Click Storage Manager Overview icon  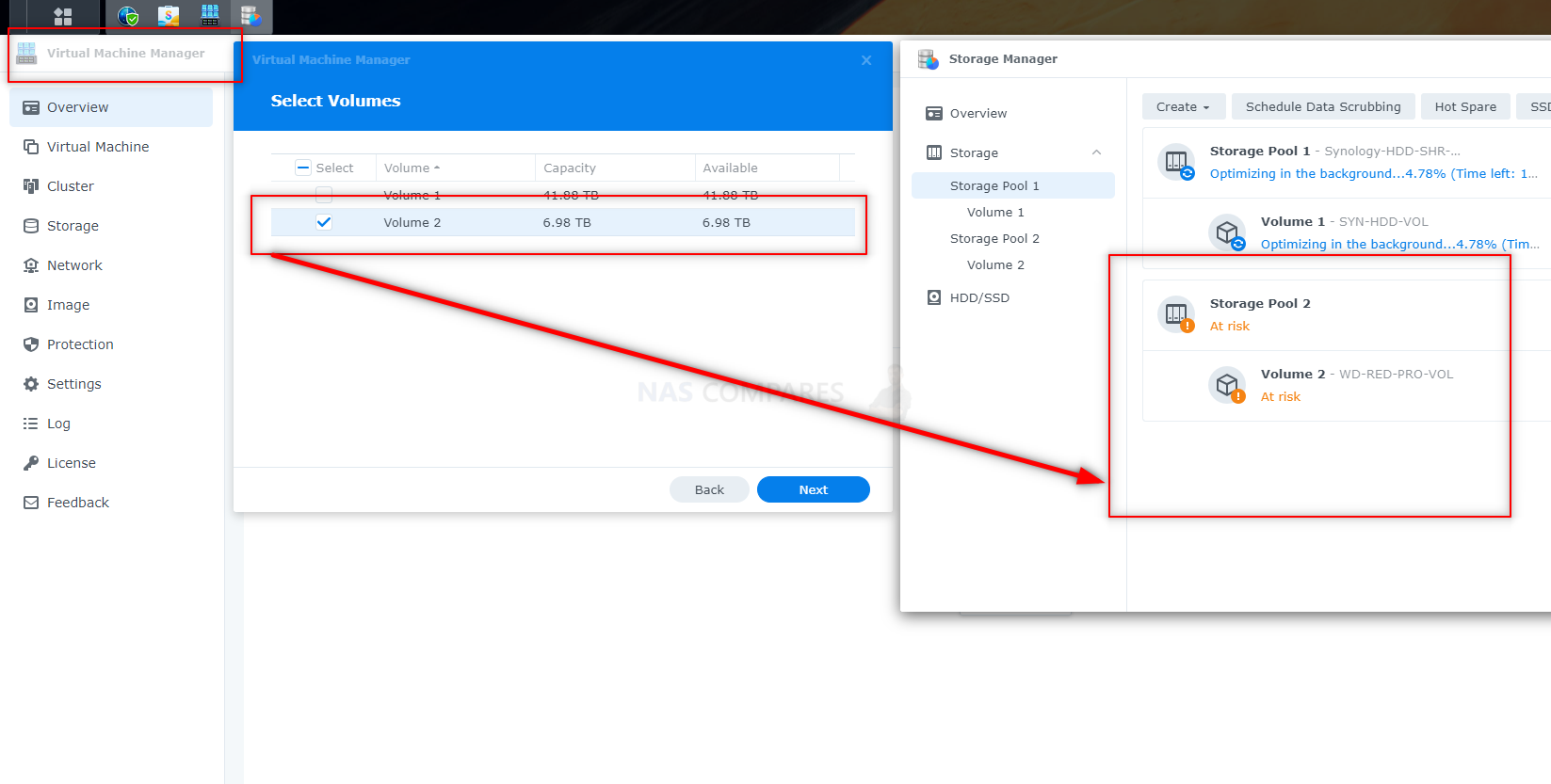click(934, 114)
